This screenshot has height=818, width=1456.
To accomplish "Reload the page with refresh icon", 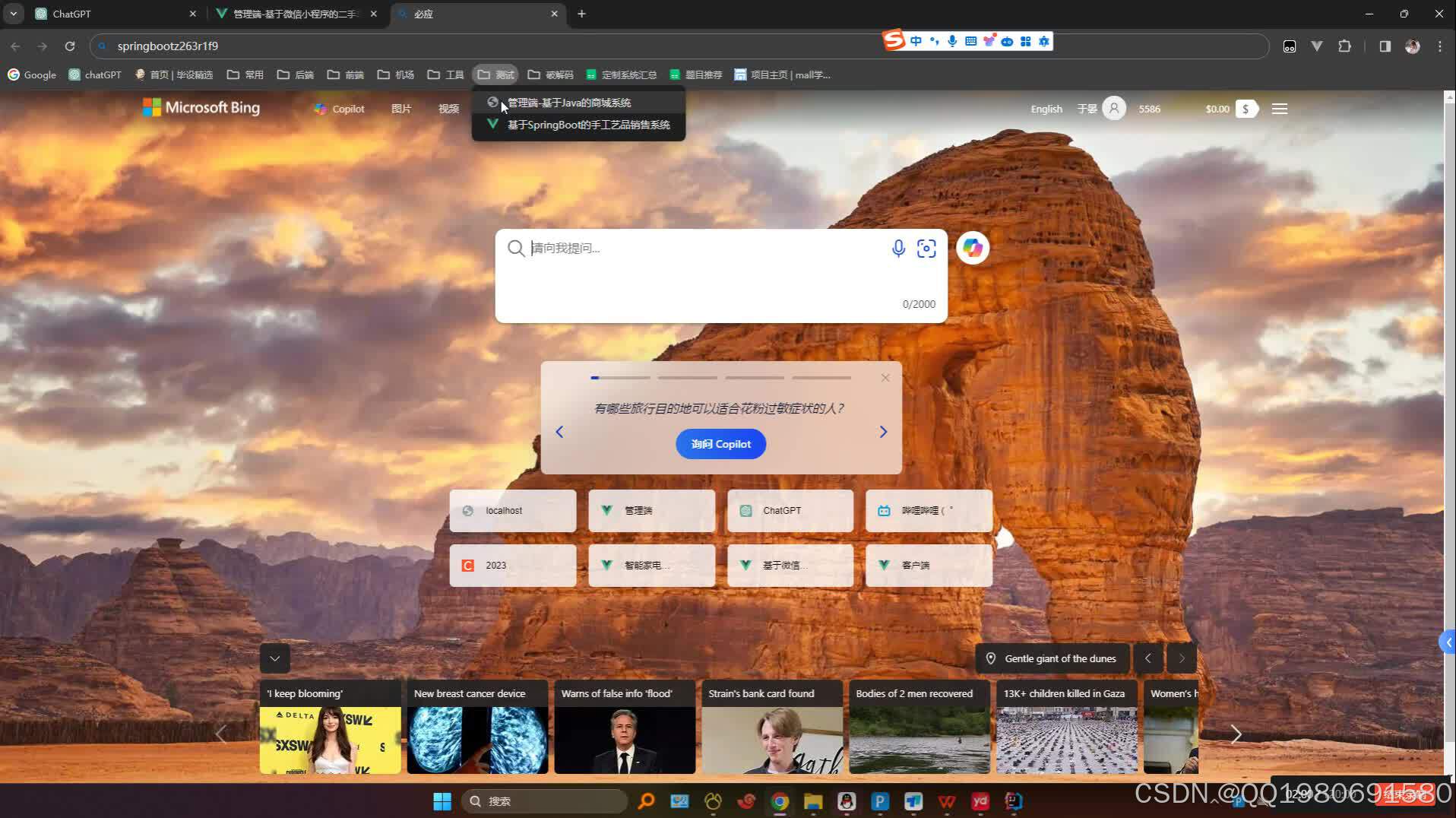I will click(x=70, y=46).
